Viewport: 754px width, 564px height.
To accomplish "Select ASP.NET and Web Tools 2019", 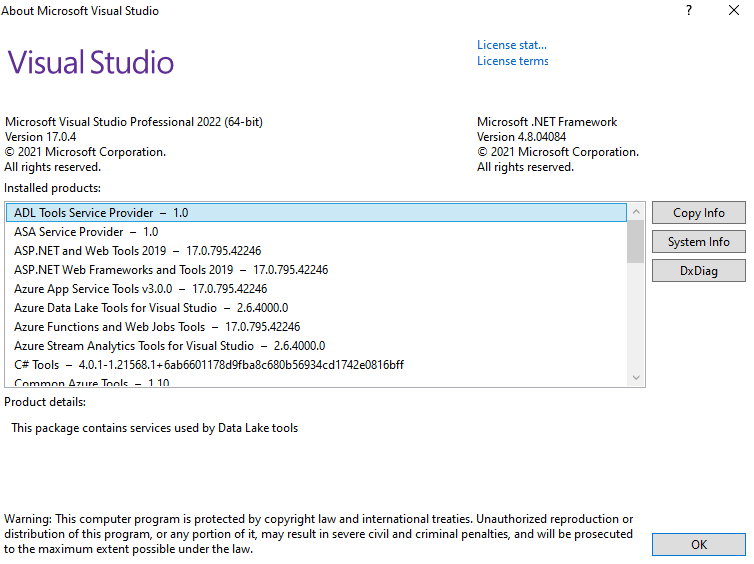I will [x=316, y=251].
